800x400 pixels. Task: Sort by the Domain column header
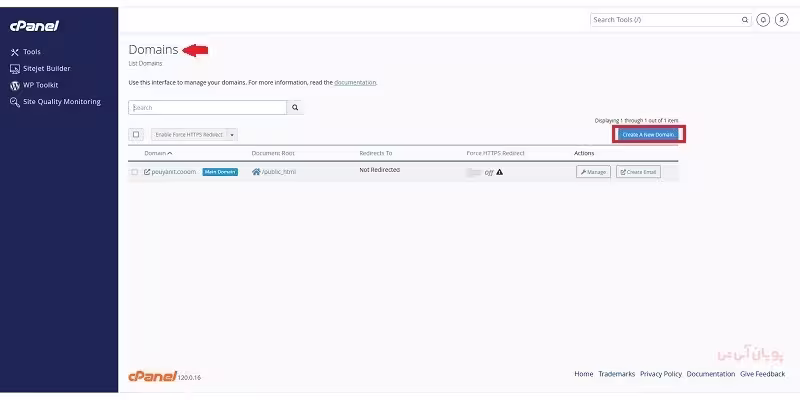click(x=158, y=153)
